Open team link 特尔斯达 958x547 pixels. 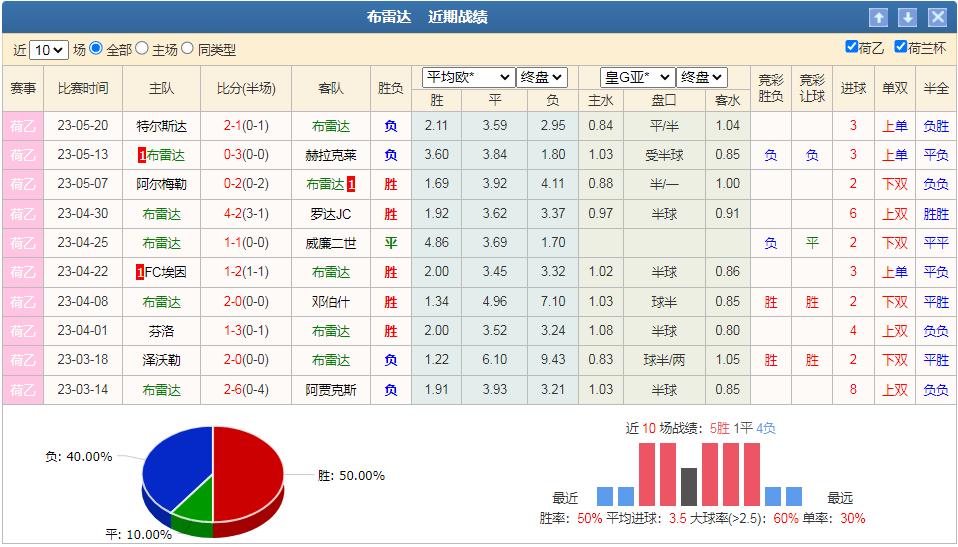pyautogui.click(x=161, y=127)
